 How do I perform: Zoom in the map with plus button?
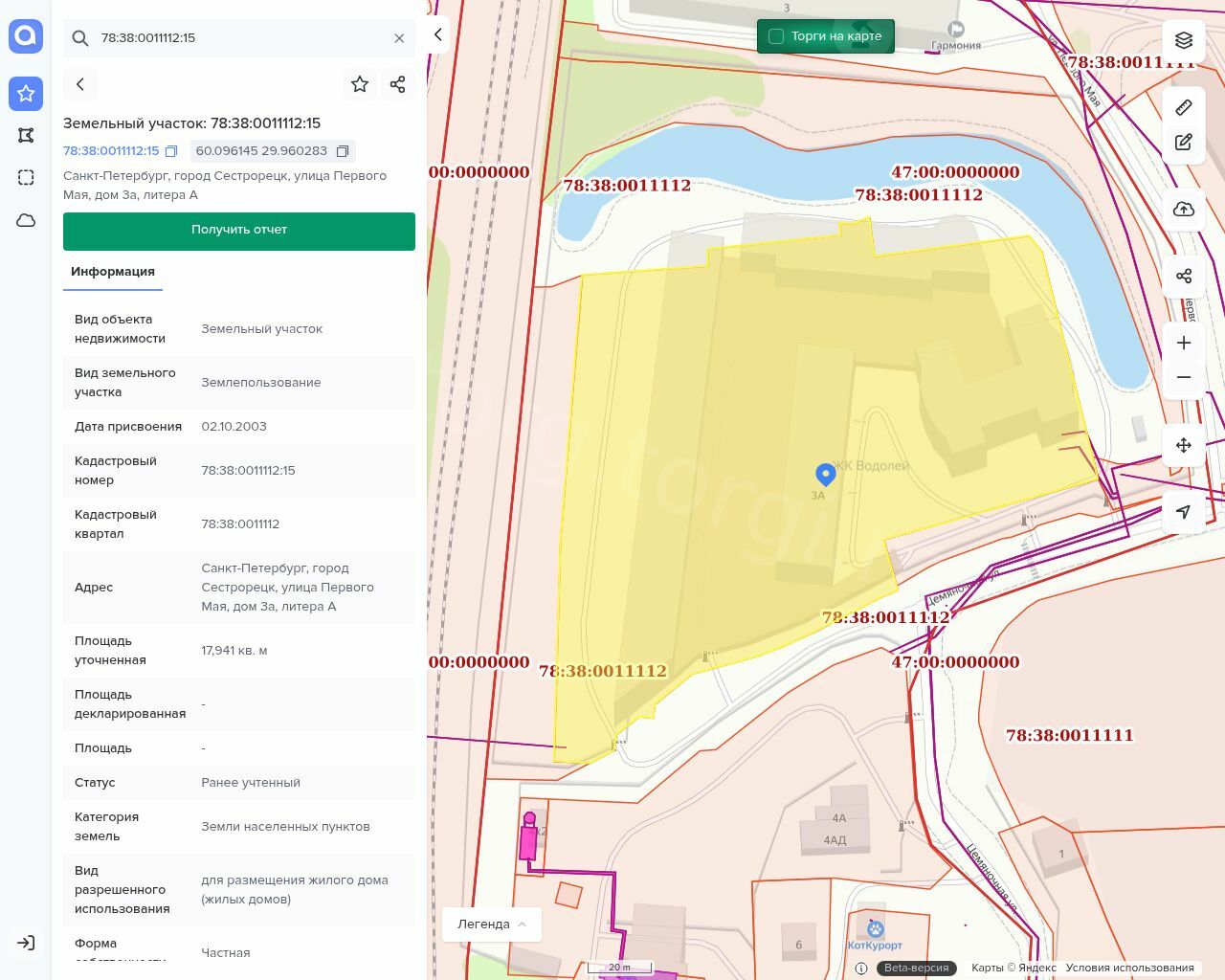pos(1184,343)
